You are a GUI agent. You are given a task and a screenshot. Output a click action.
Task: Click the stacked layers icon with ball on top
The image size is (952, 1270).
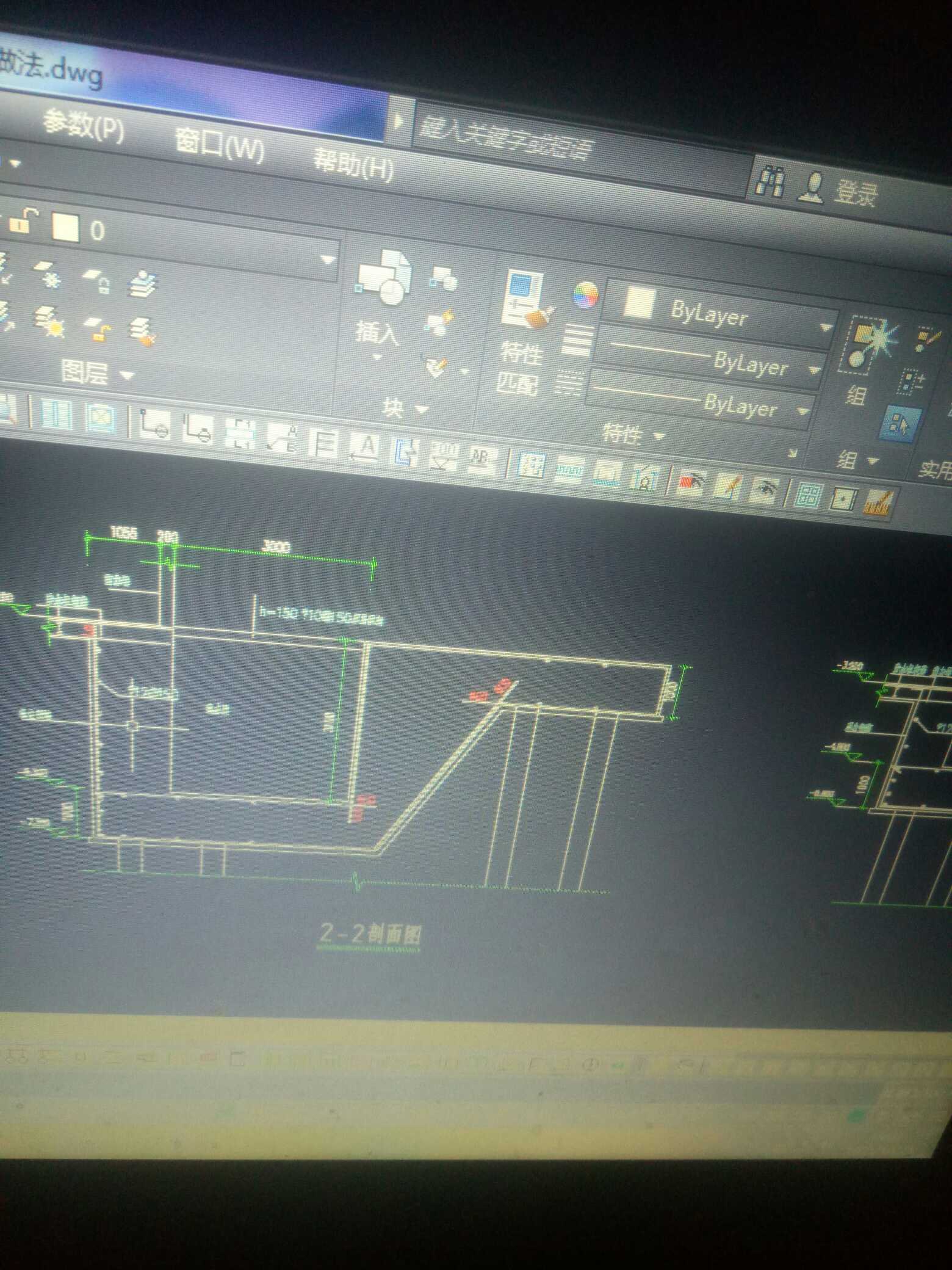coord(144,284)
